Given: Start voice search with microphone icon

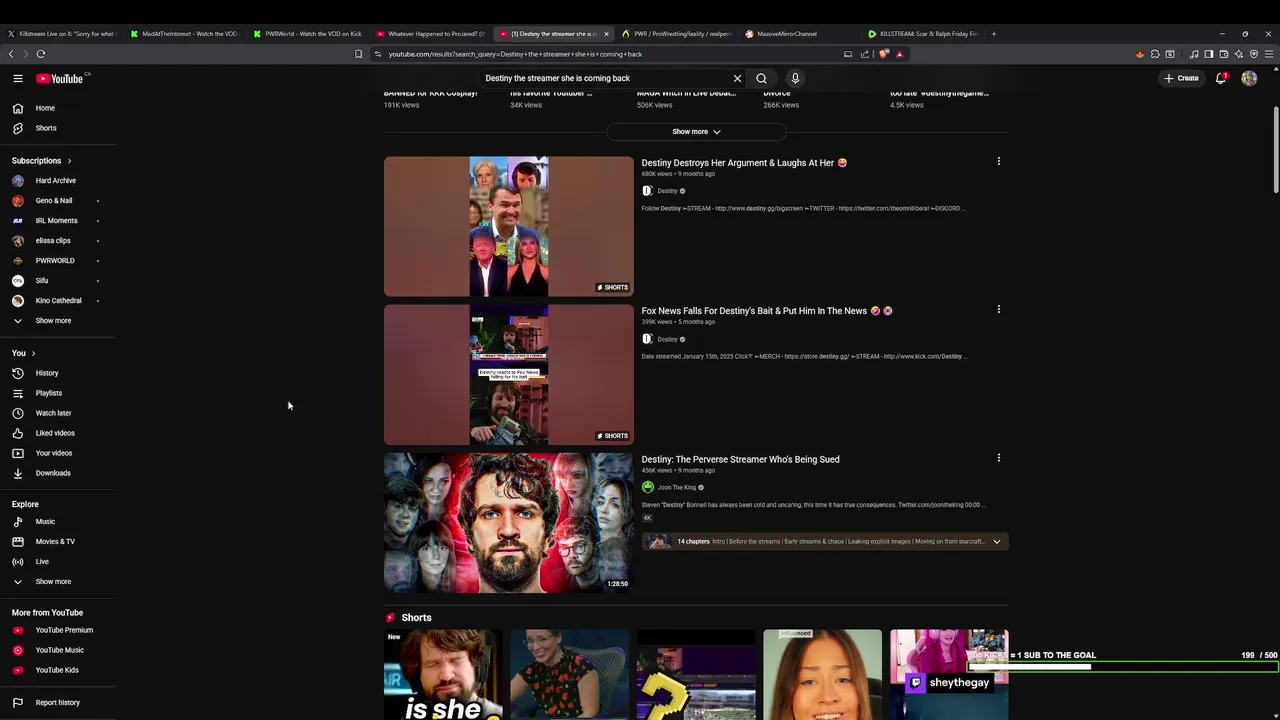Looking at the screenshot, I should [795, 78].
